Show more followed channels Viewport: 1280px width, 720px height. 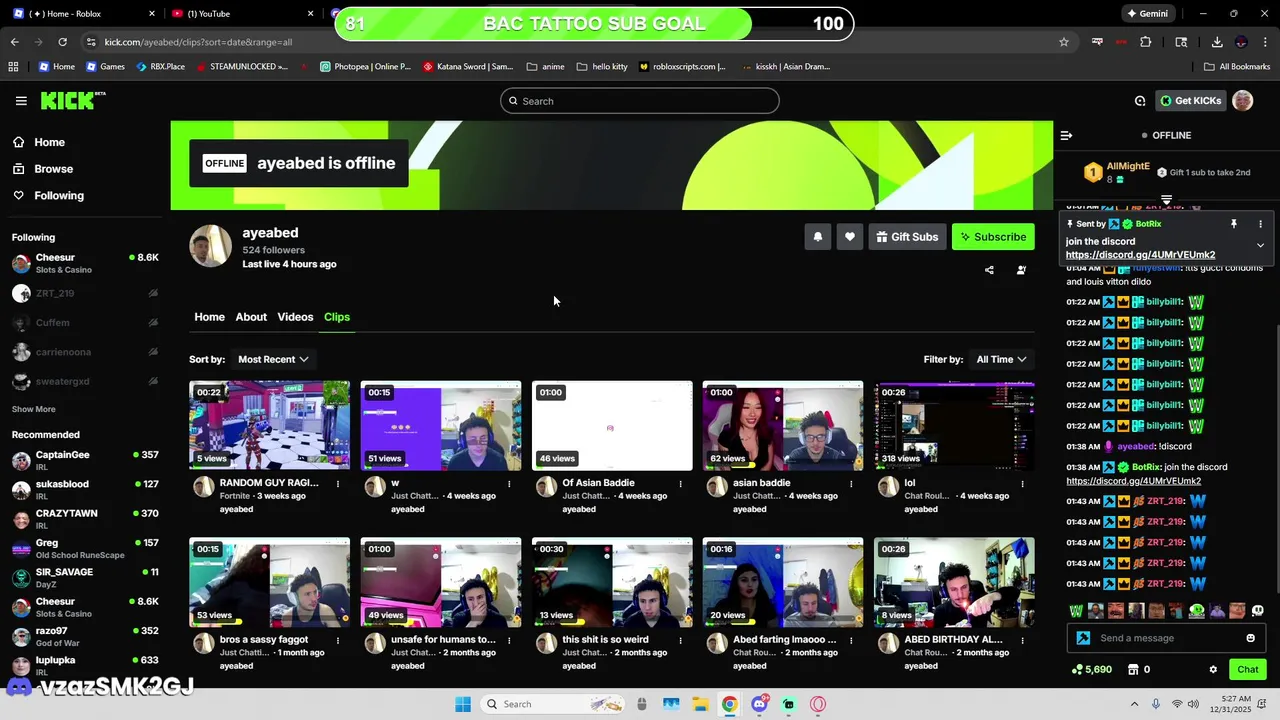click(33, 409)
